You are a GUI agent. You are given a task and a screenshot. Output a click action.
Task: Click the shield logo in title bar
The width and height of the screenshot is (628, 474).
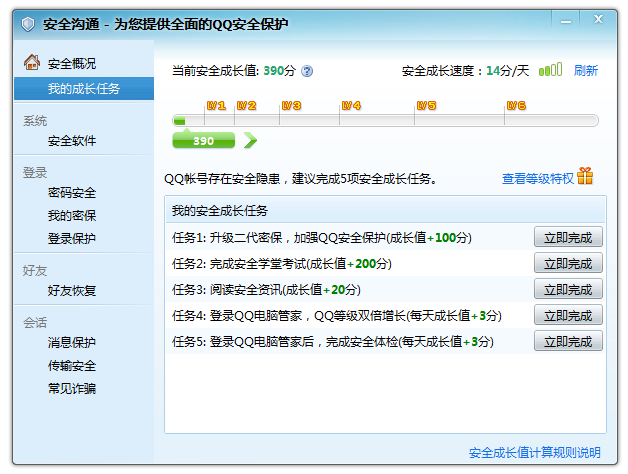coord(28,23)
